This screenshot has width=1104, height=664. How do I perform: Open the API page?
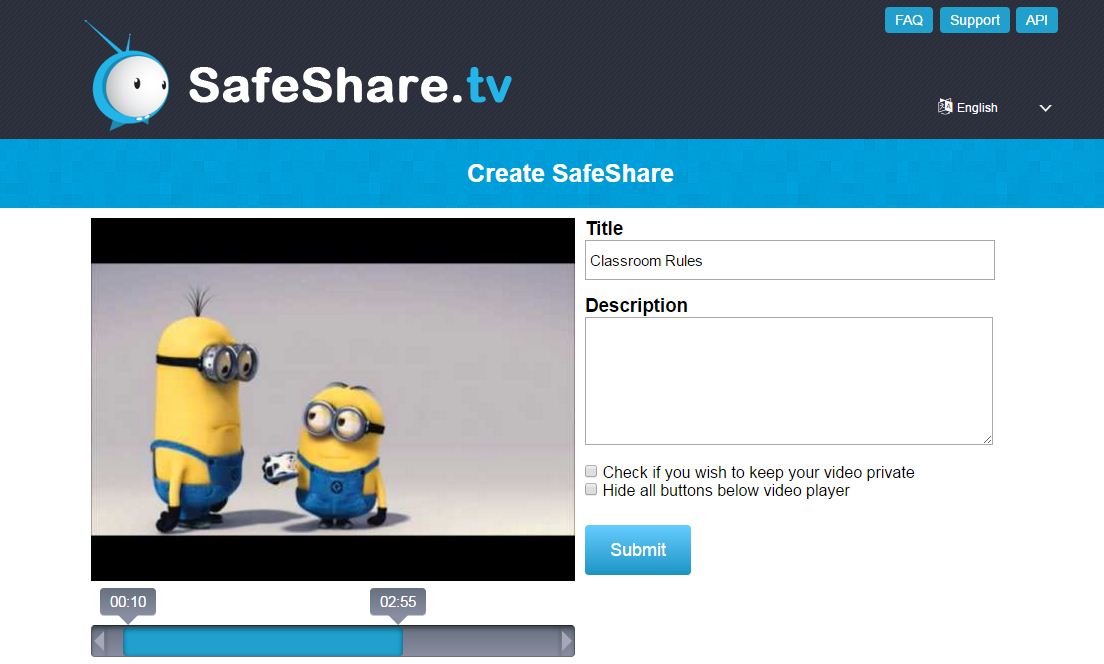1036,20
